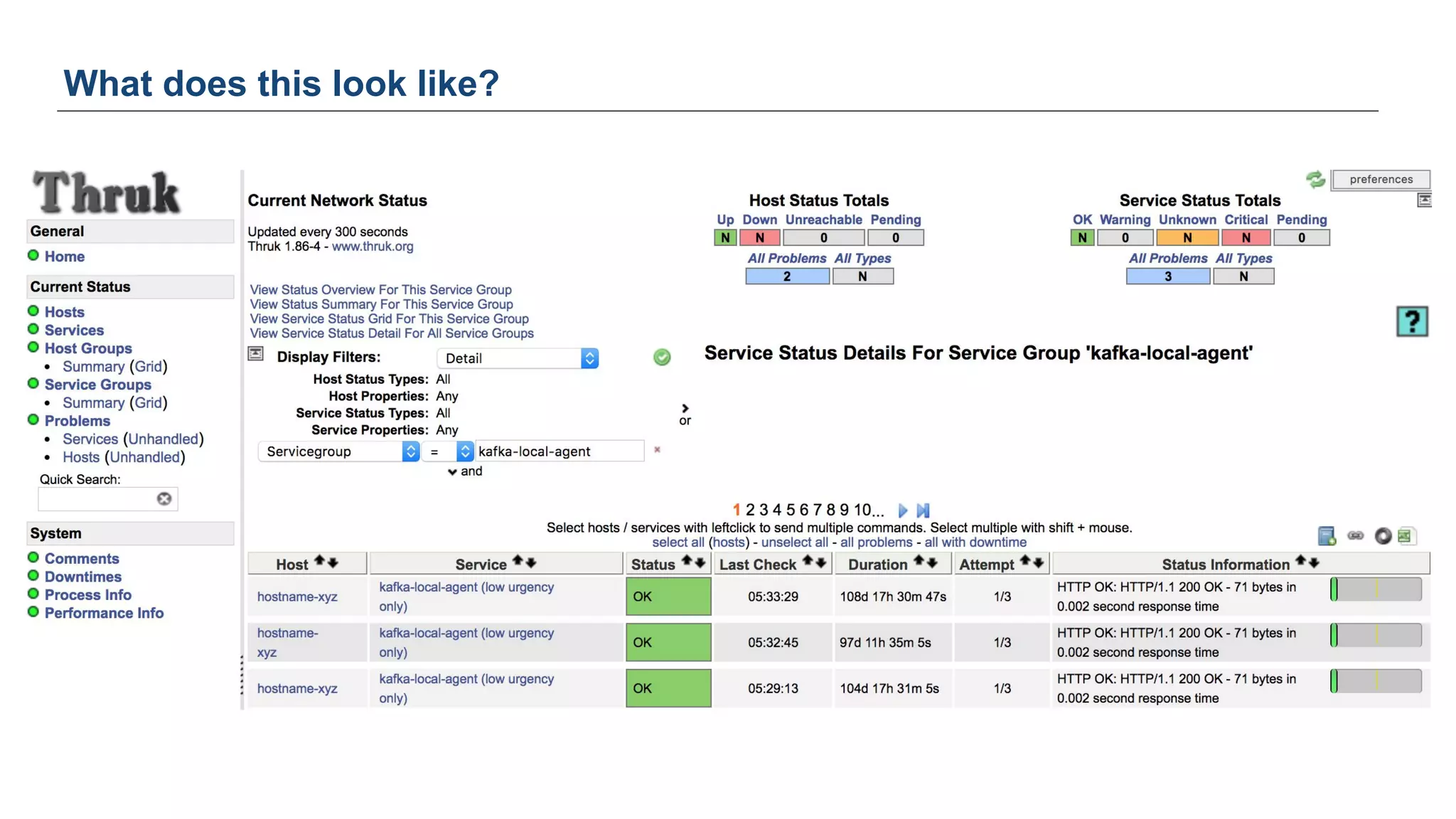Open the Detail view dropdown

point(518,358)
